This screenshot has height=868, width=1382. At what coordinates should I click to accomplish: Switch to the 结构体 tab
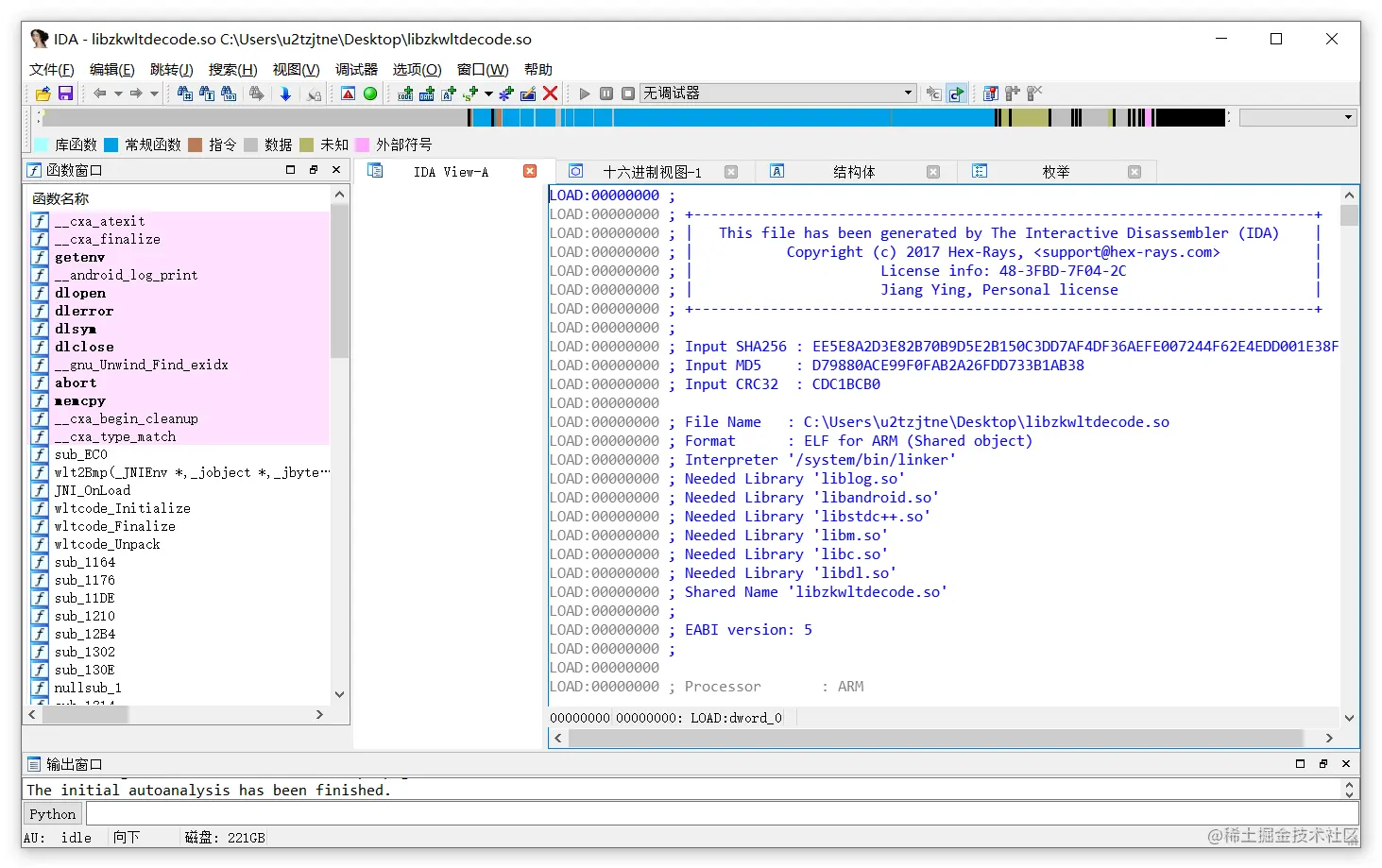(x=854, y=172)
